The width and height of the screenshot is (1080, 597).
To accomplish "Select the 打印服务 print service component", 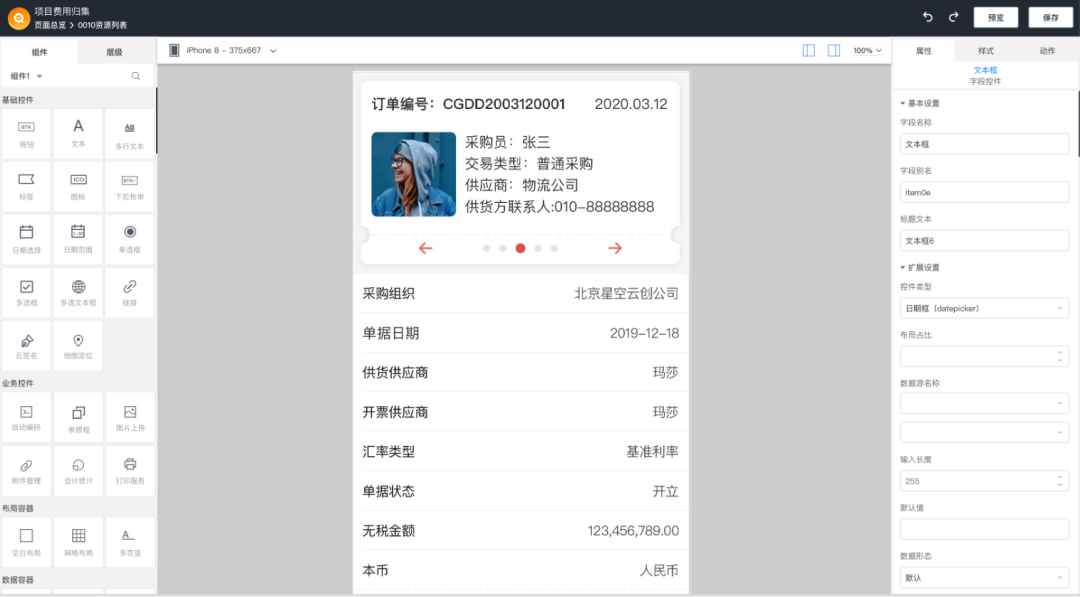I will tap(130, 470).
